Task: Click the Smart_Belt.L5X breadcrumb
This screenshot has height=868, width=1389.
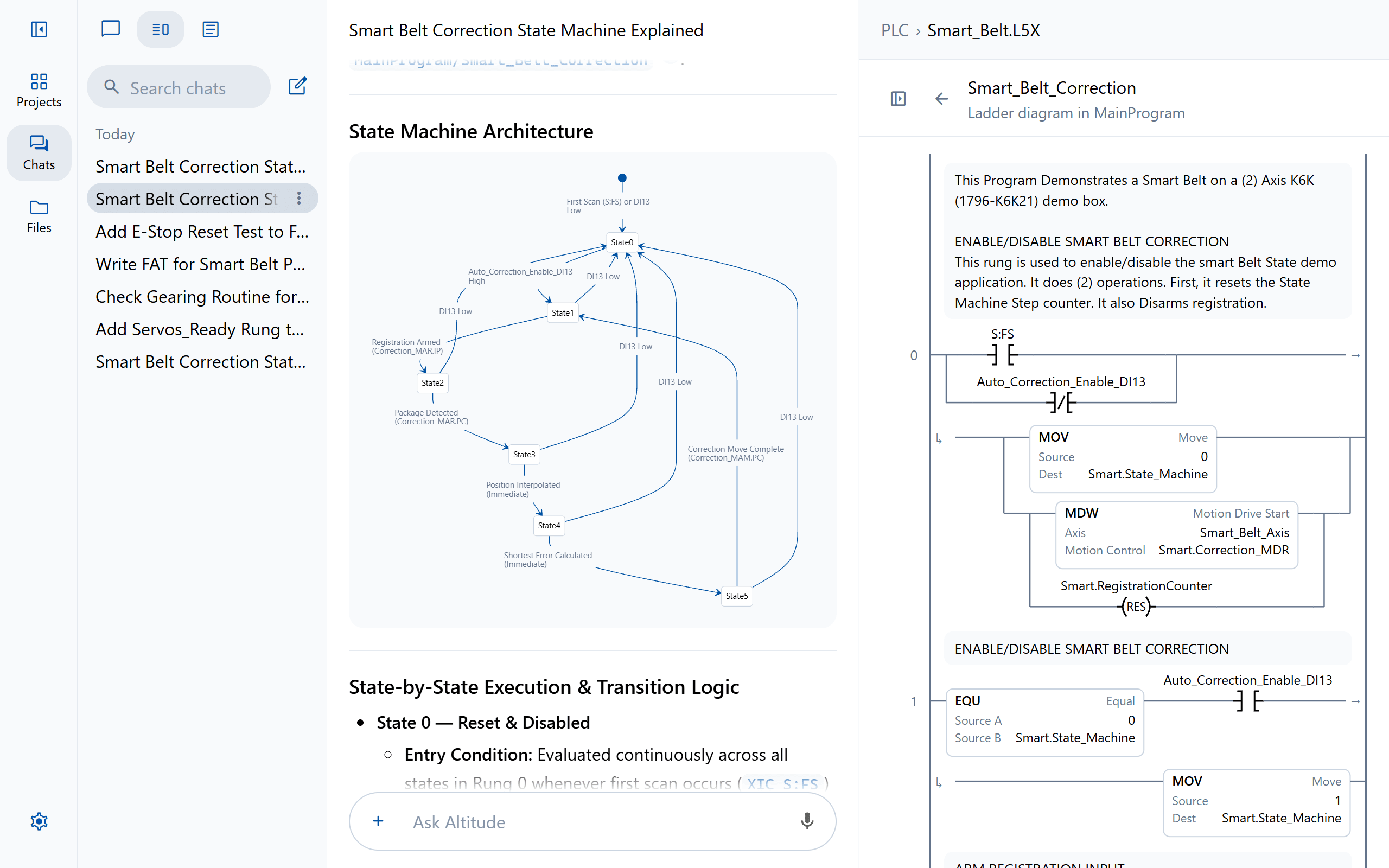Action: tap(983, 30)
